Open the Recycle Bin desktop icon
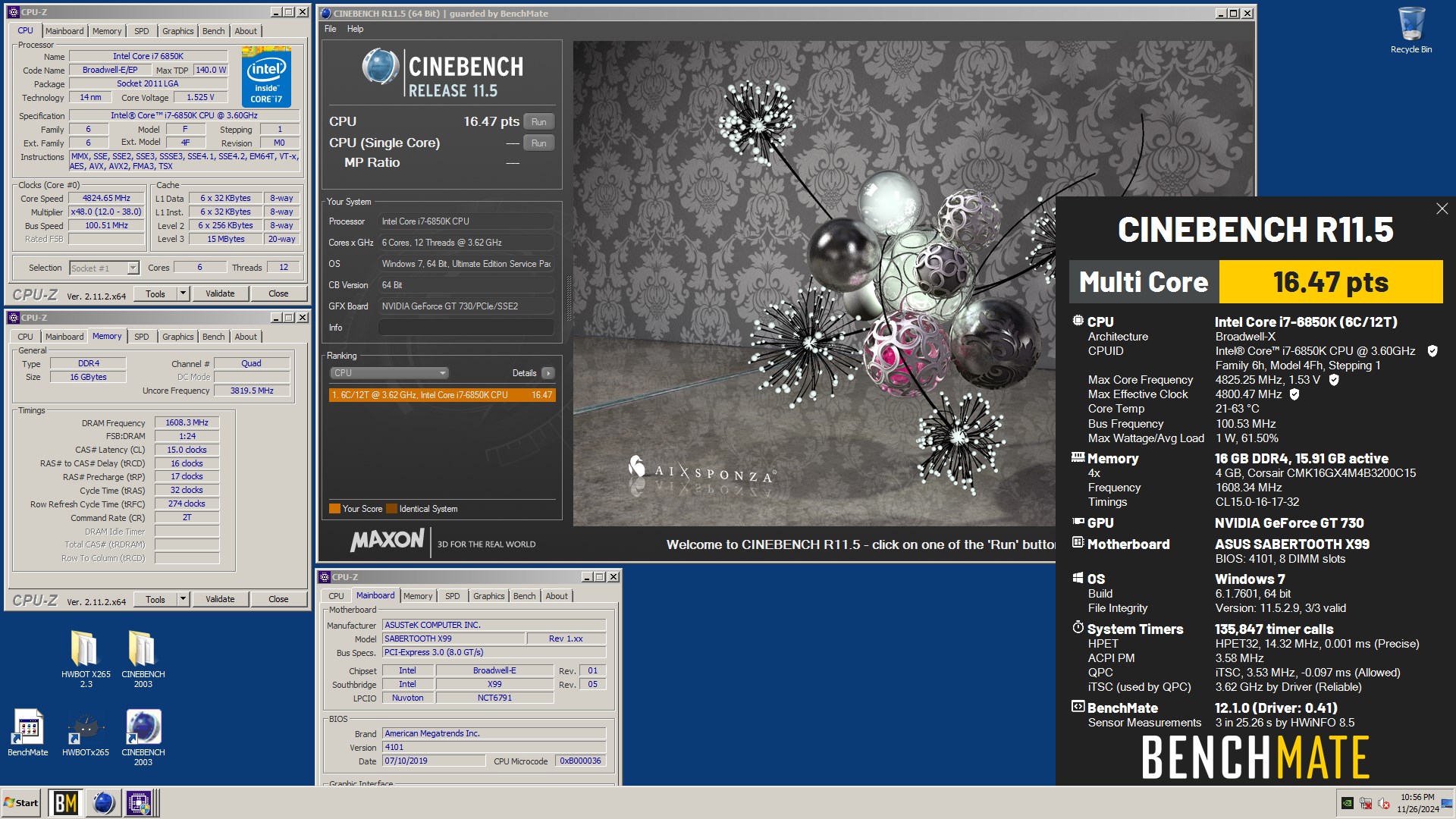Image resolution: width=1456 pixels, height=819 pixels. coord(1410,30)
